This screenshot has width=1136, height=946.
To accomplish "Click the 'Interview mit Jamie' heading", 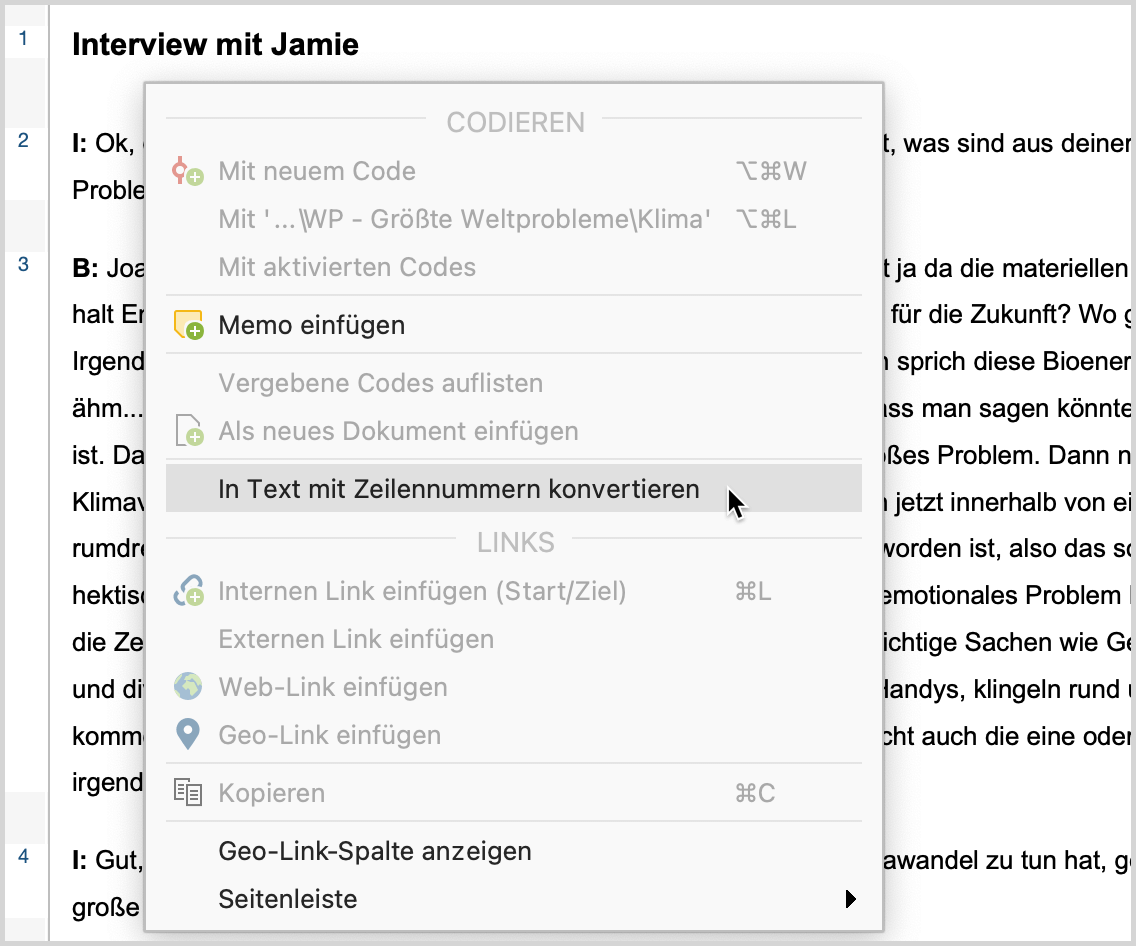I will [215, 44].
